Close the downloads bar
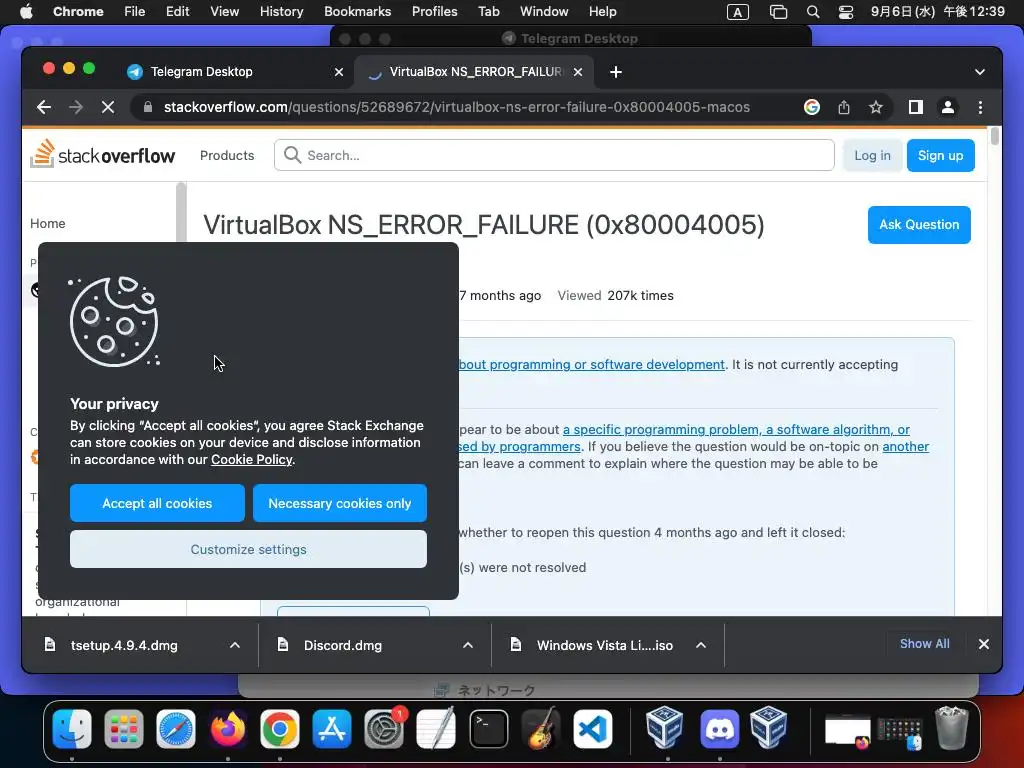 (984, 644)
